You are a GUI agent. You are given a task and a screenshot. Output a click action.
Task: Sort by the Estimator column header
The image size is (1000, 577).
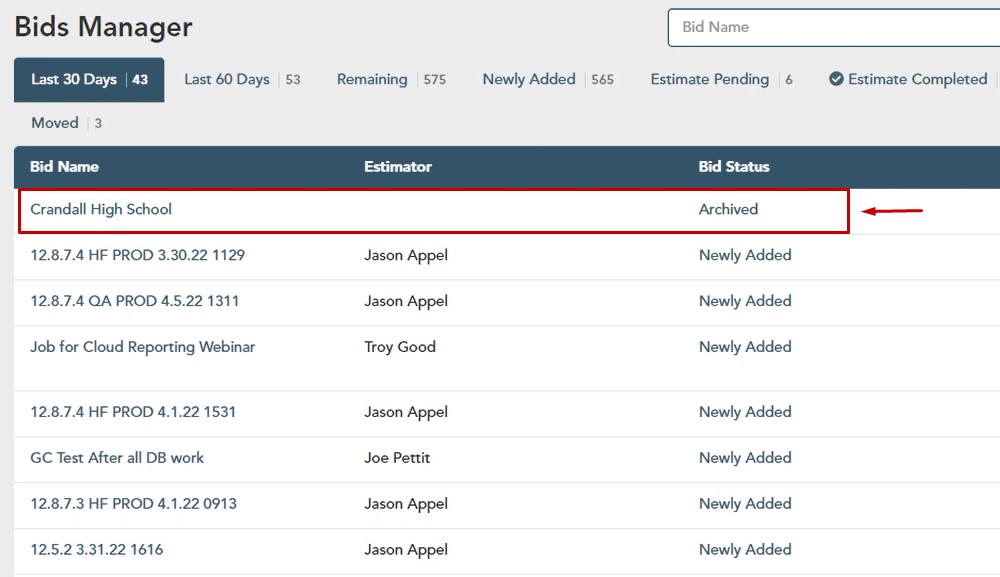397,167
